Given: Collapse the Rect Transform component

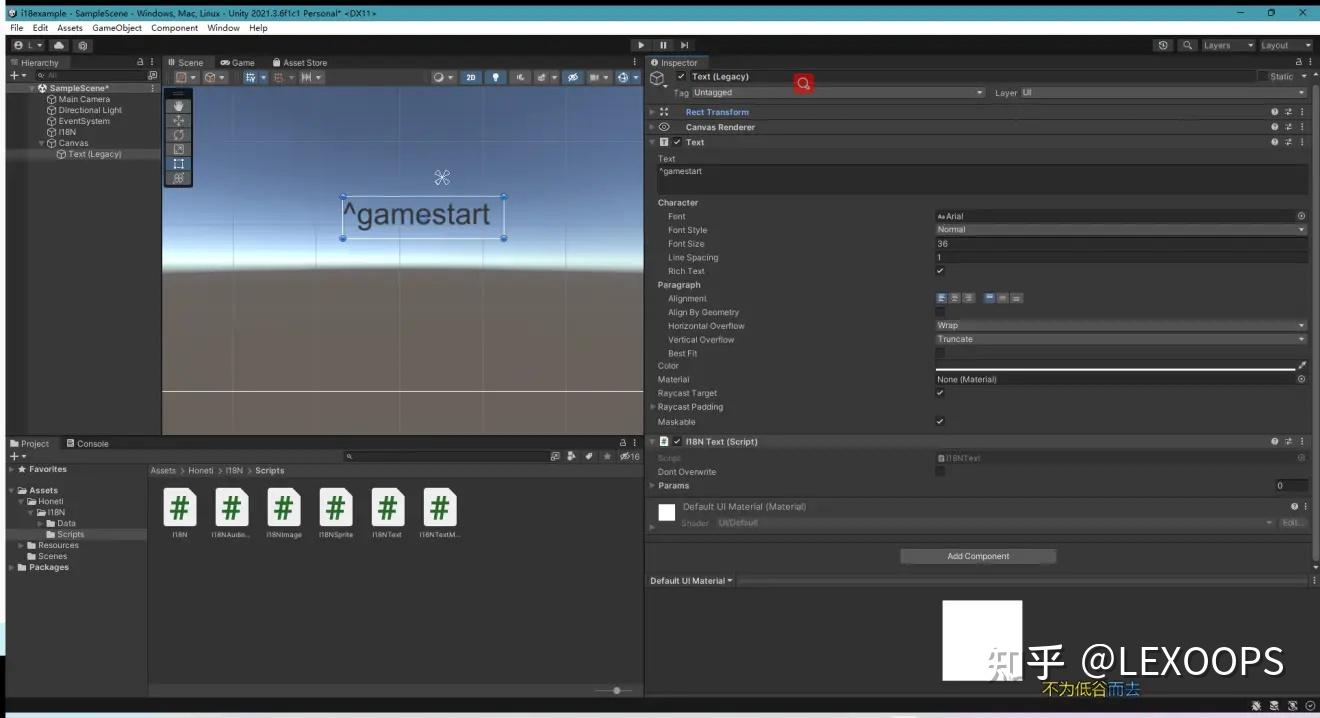Looking at the screenshot, I should point(652,112).
